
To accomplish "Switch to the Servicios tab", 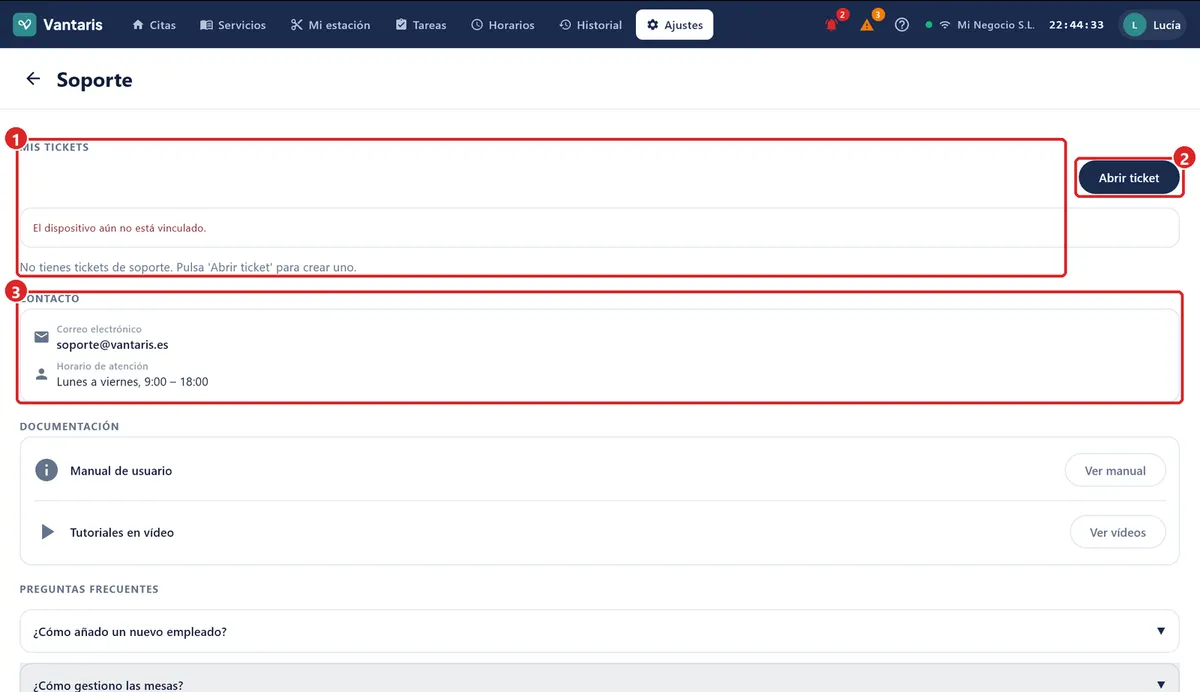I will pyautogui.click(x=233, y=25).
